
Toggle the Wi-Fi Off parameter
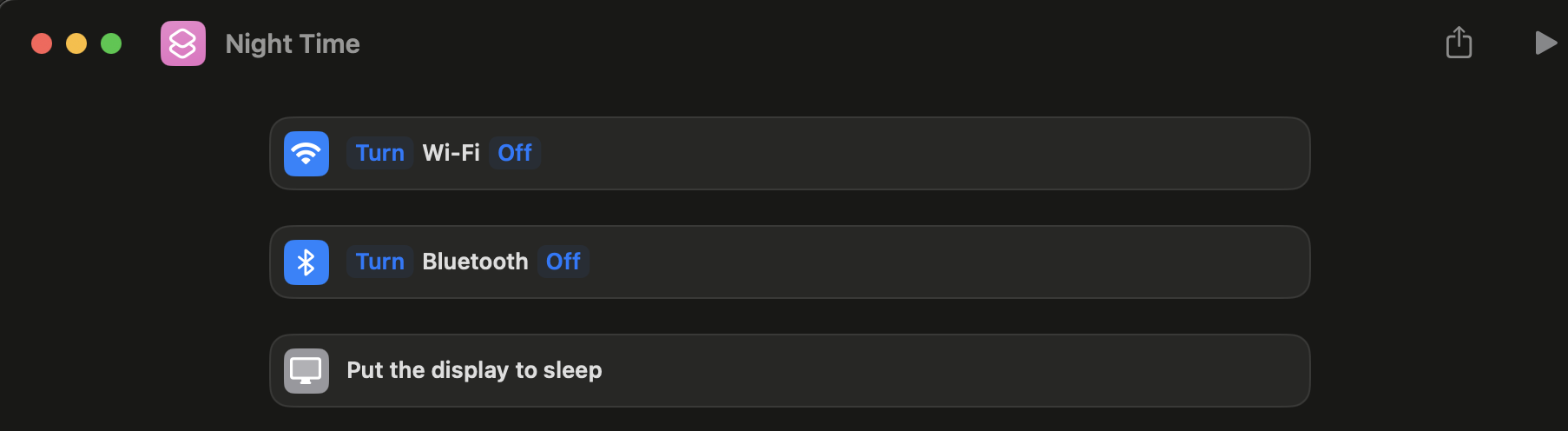(x=515, y=153)
